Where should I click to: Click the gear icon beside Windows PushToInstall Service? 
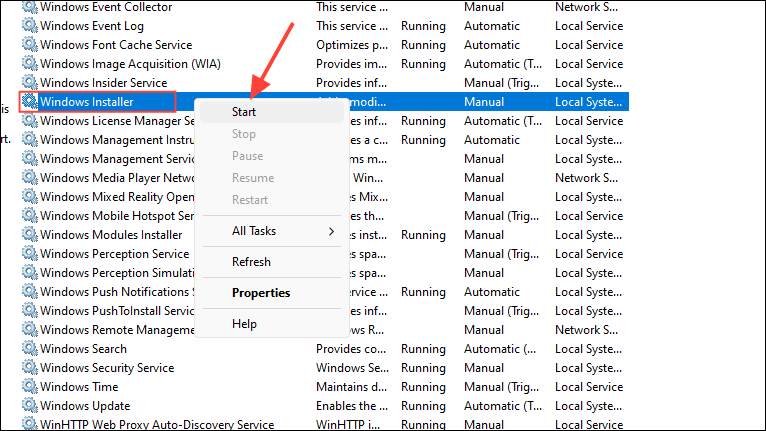(x=30, y=311)
